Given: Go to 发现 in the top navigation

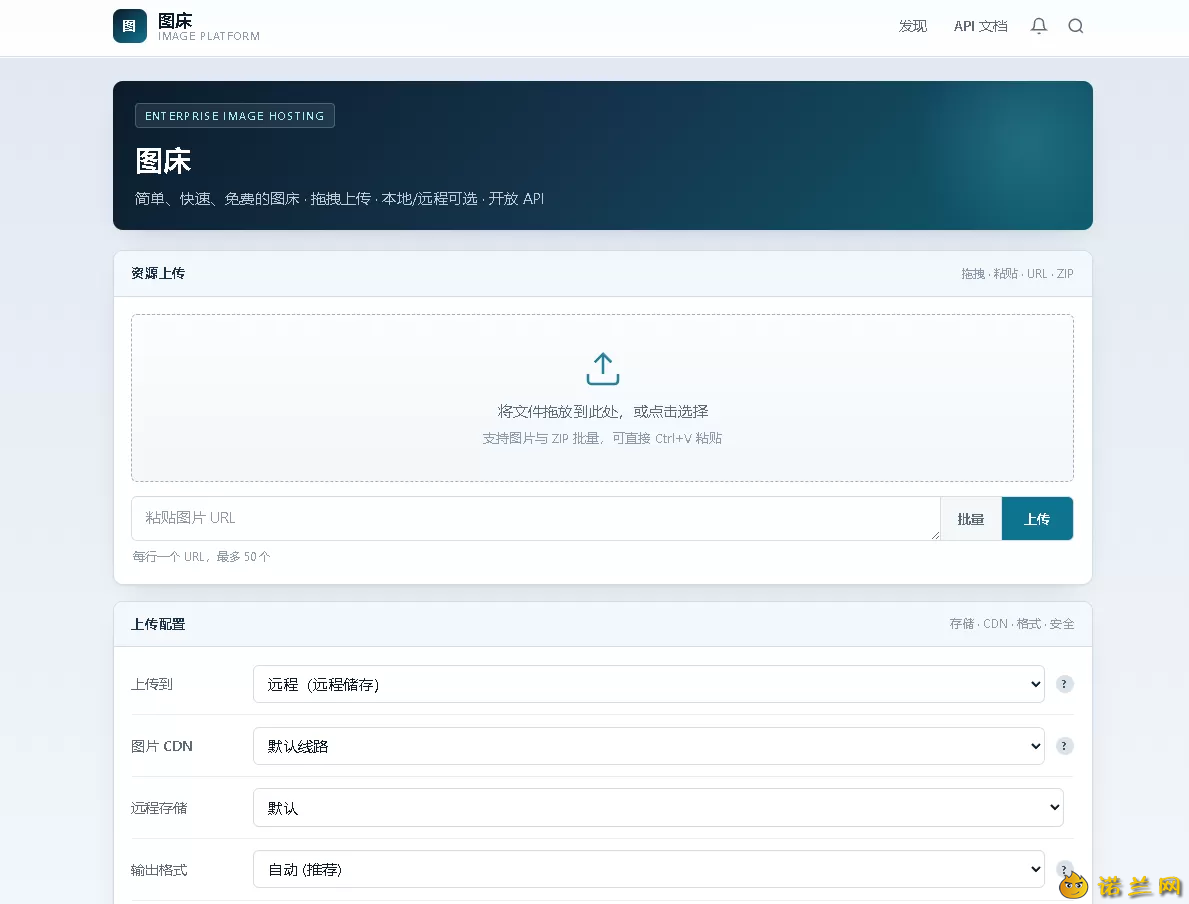Looking at the screenshot, I should [x=913, y=27].
